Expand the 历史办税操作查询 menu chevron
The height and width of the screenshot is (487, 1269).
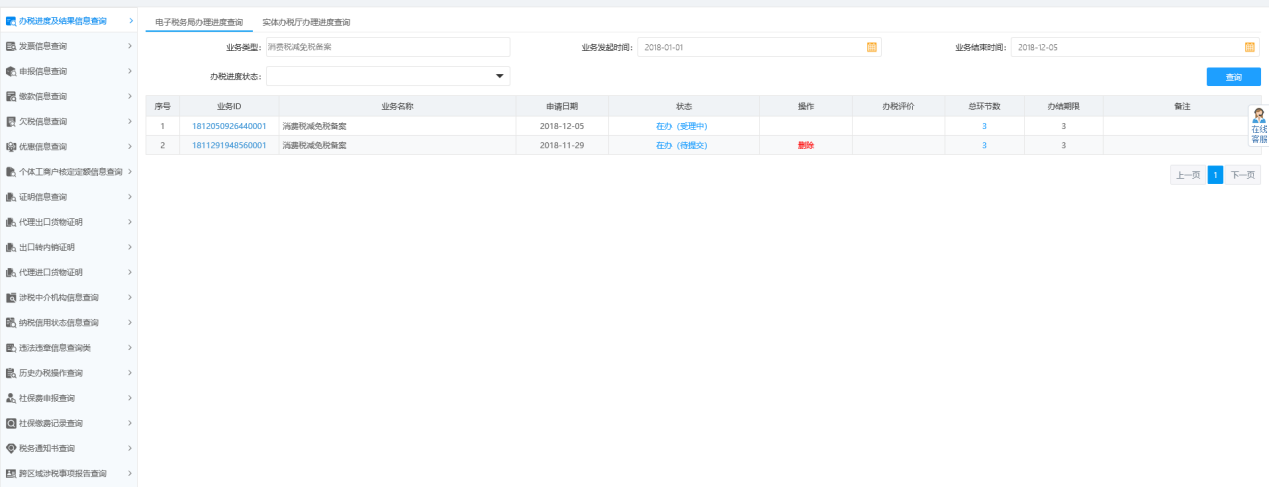[x=130, y=373]
